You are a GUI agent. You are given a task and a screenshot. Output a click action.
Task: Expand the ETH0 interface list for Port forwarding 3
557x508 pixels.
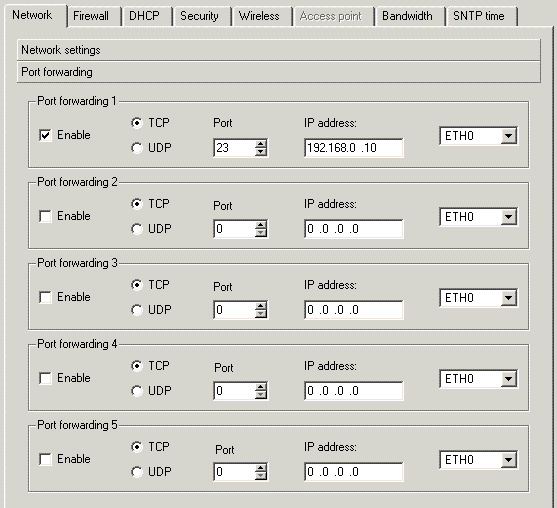(x=508, y=298)
